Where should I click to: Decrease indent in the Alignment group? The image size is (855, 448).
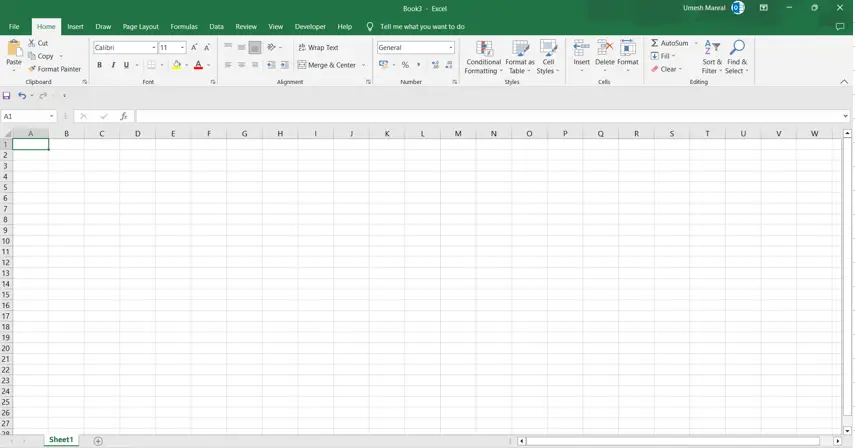click(271, 65)
